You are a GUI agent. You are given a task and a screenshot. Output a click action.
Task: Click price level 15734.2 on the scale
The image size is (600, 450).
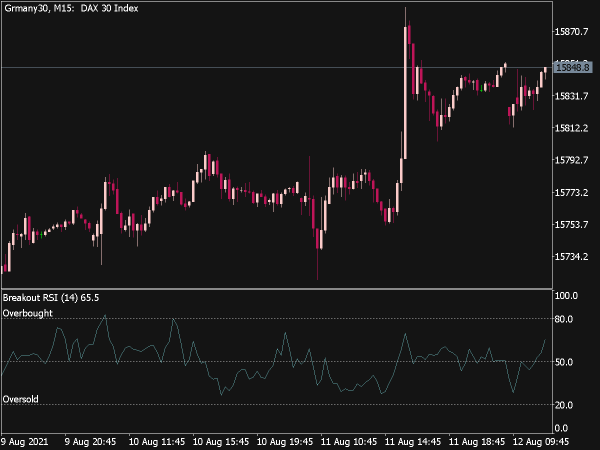click(x=571, y=257)
